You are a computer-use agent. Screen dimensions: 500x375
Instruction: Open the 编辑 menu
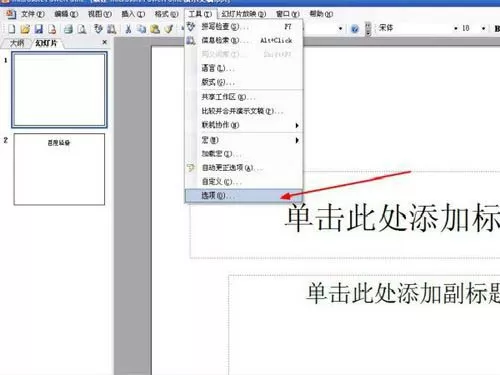[x=66, y=14]
